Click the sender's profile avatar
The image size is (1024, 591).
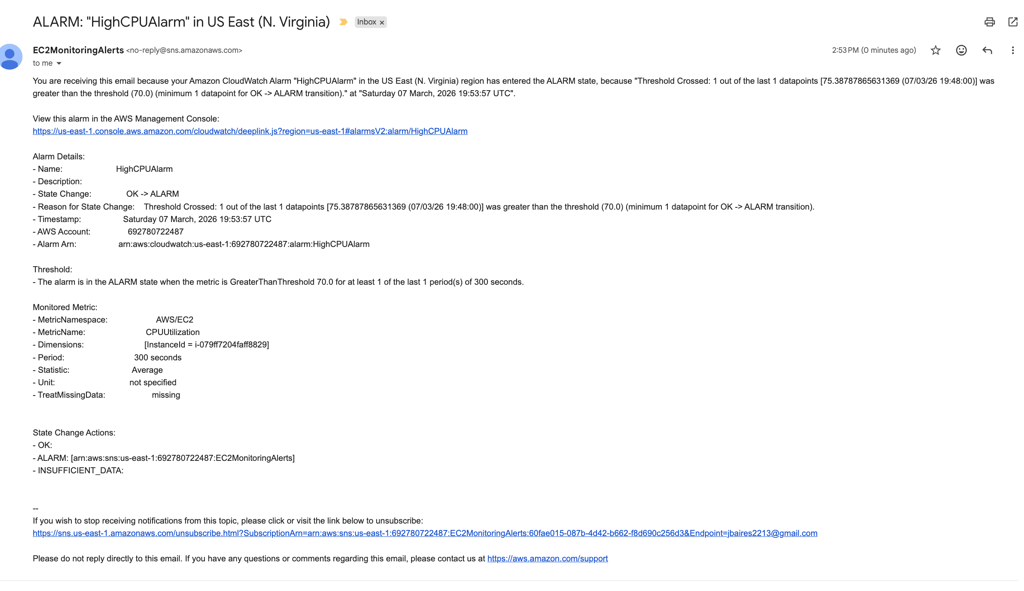[x=11, y=56]
